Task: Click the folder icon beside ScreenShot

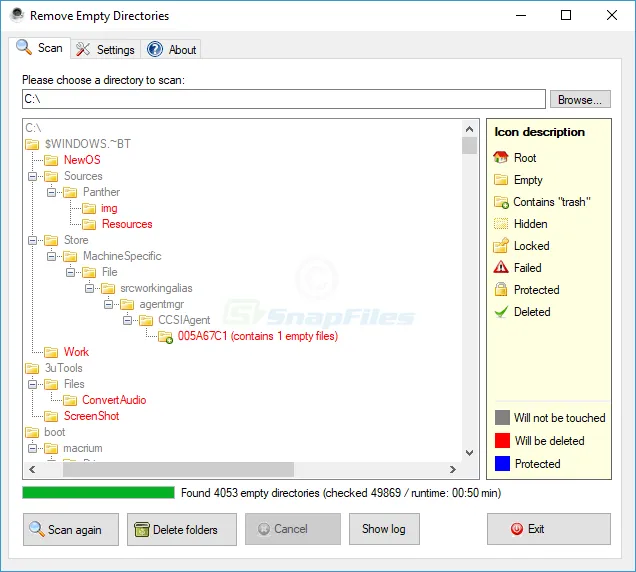Action: click(51, 416)
